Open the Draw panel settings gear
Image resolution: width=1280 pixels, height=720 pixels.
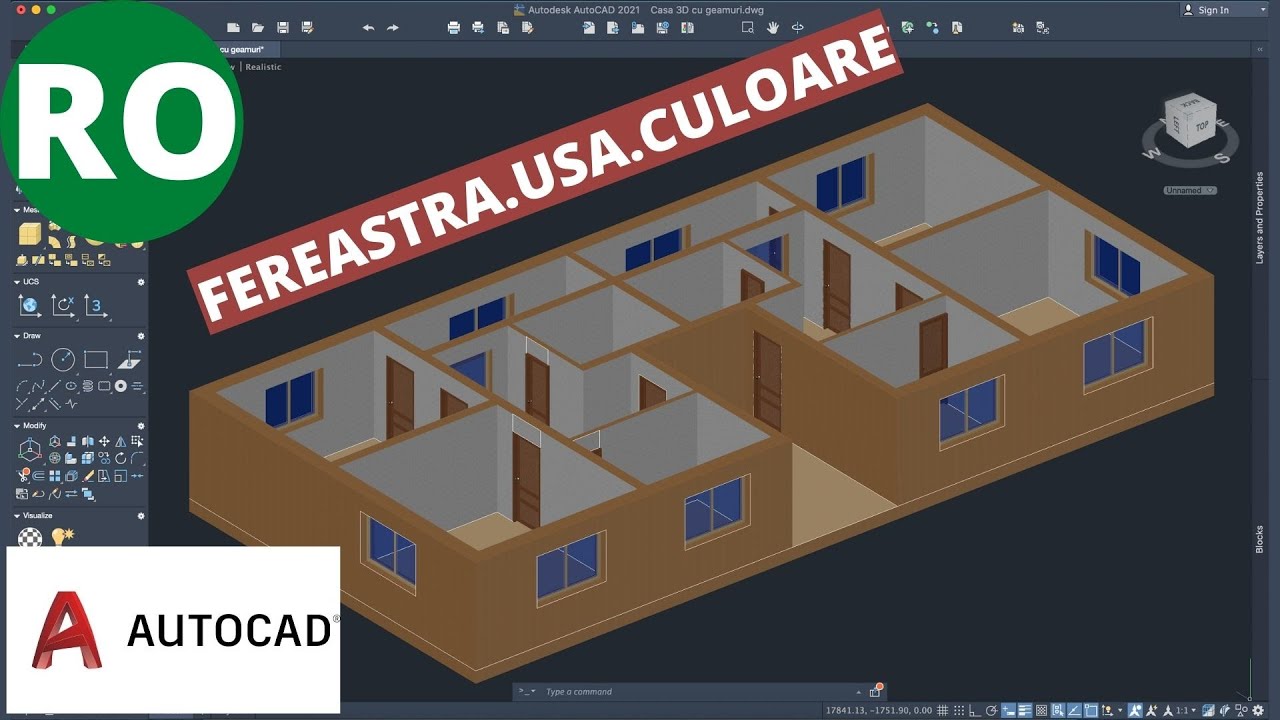(x=141, y=336)
